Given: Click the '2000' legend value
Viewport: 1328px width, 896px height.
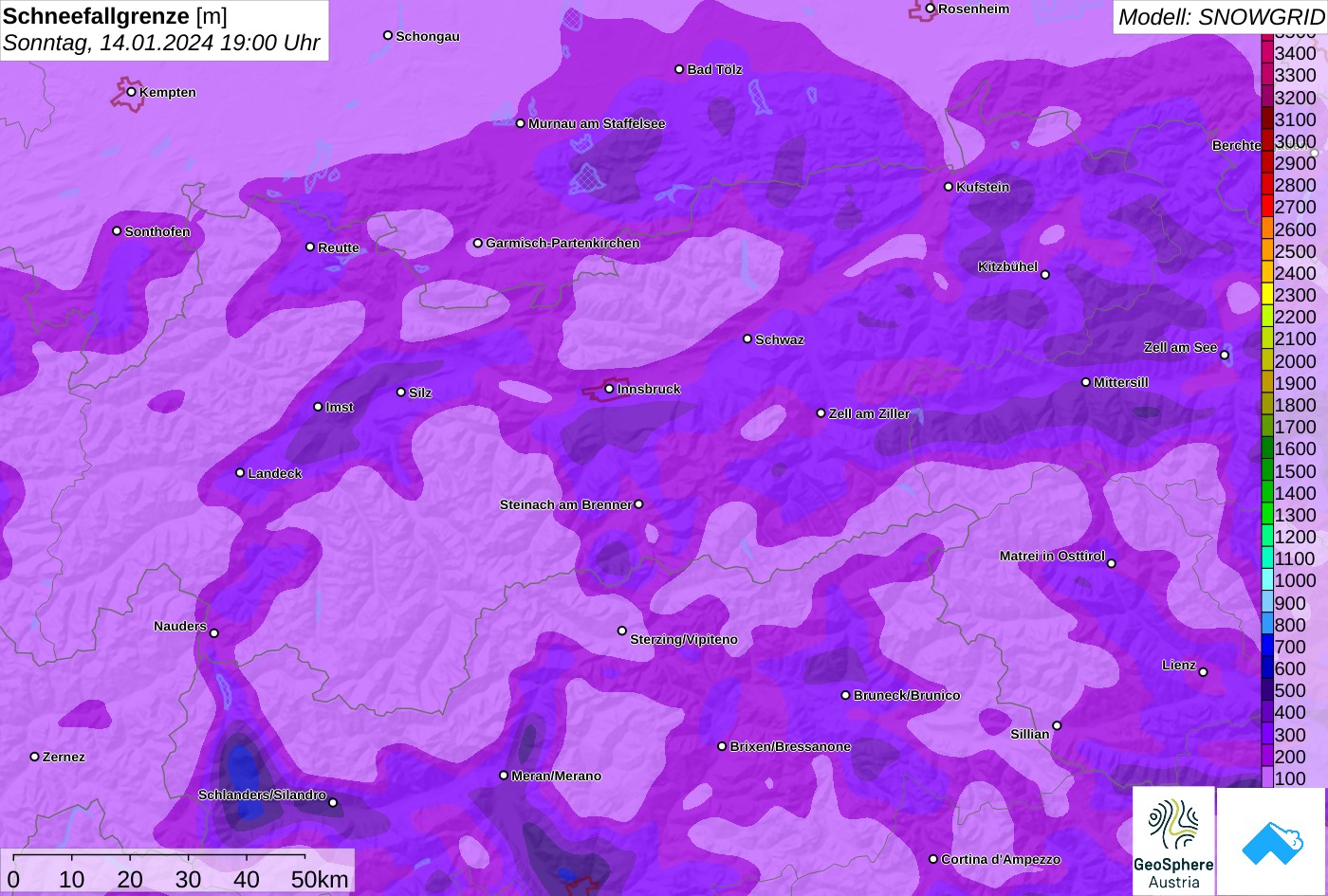Looking at the screenshot, I should 1296,360.
